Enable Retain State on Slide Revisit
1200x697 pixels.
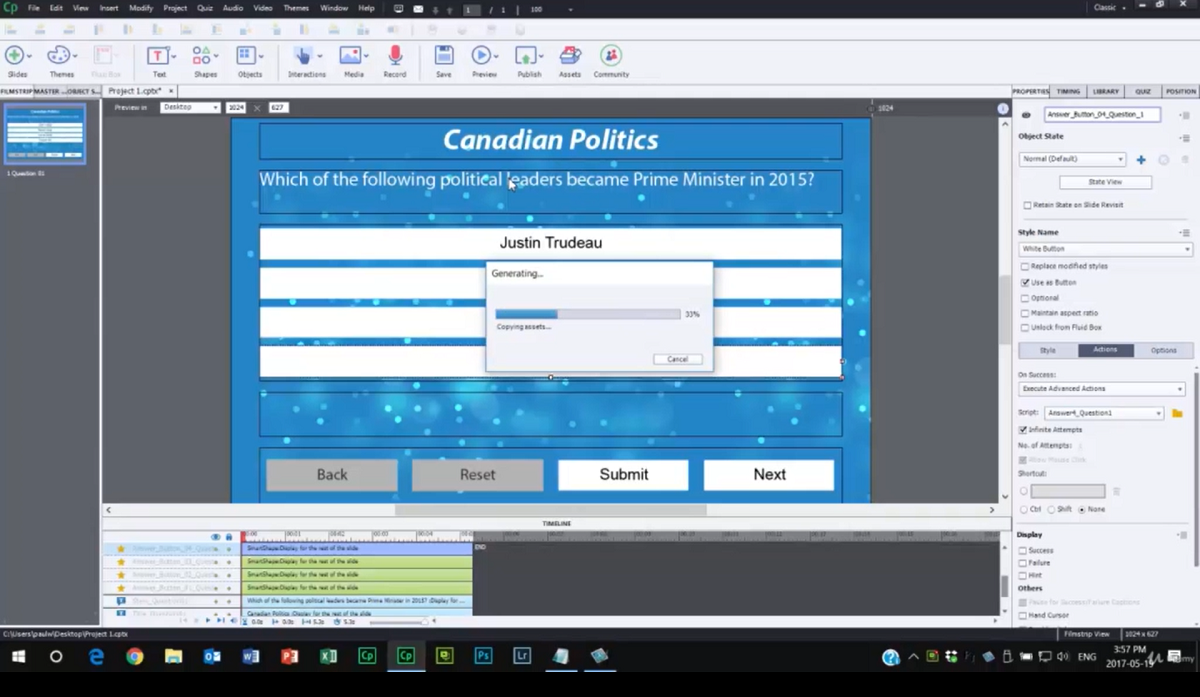(x=1027, y=205)
